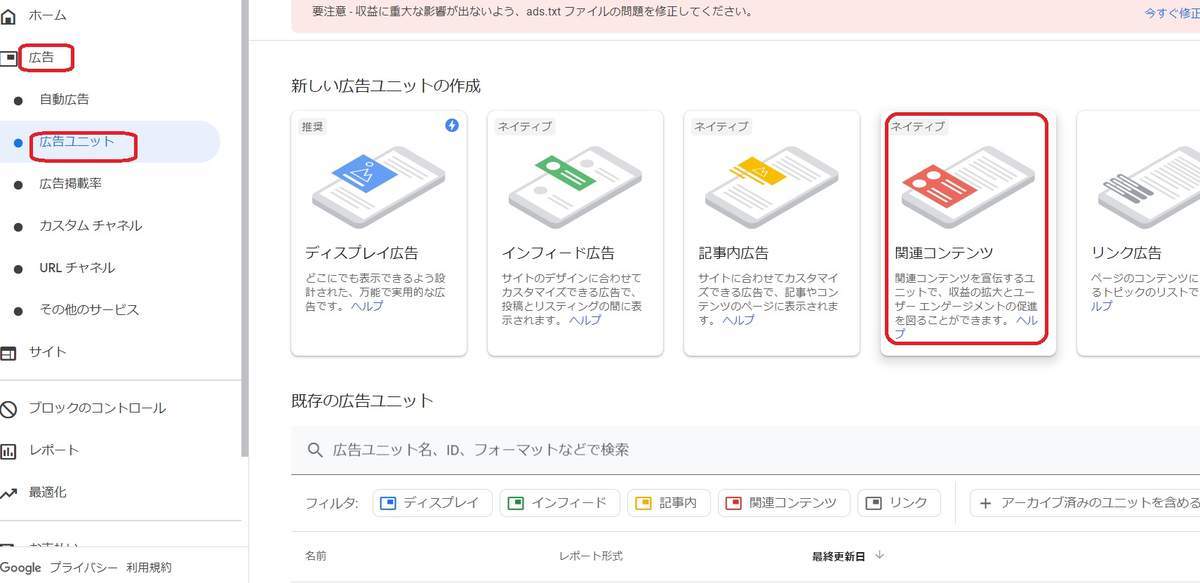Click the report chart icon

tap(8, 451)
